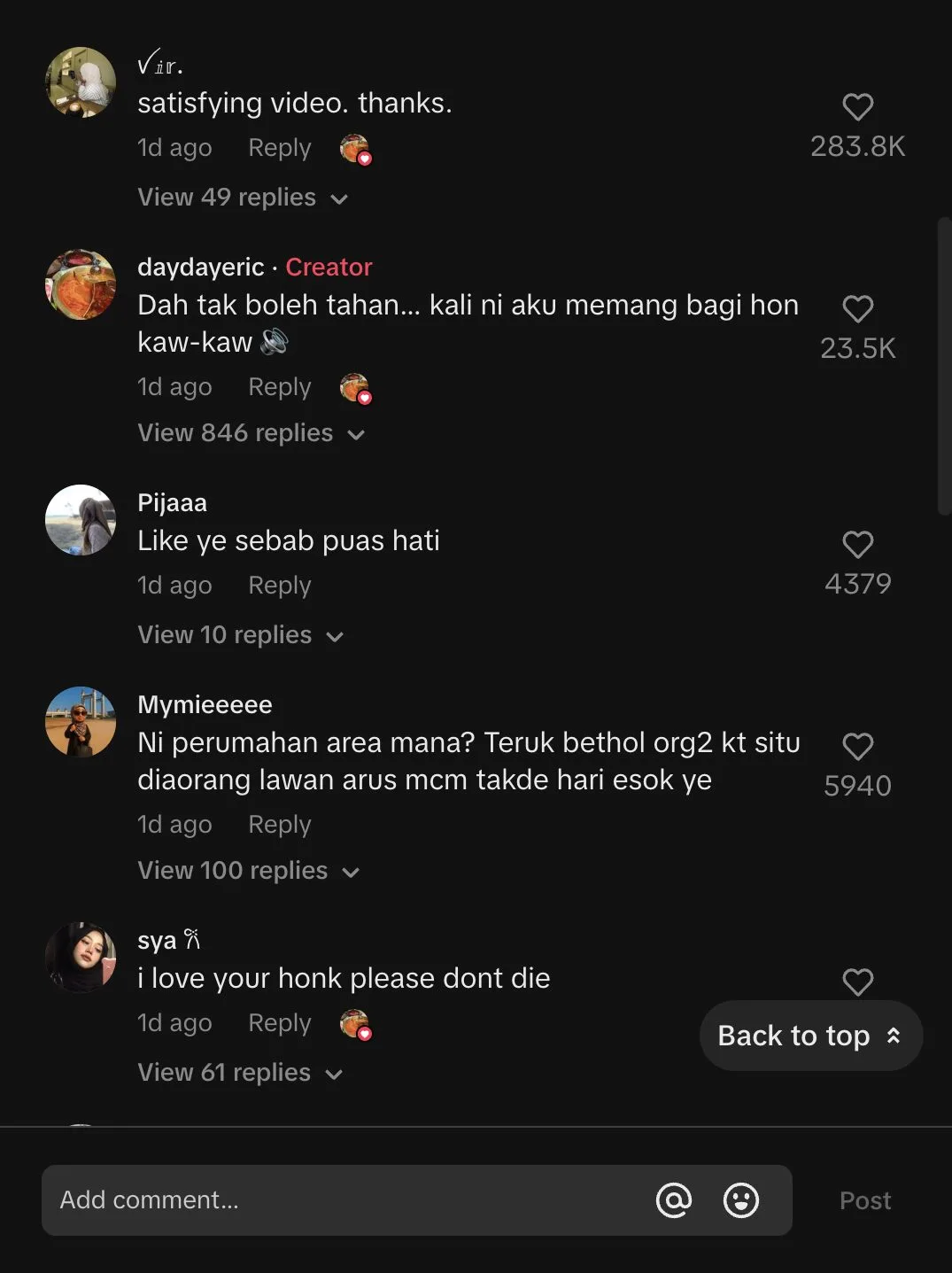This screenshot has height=1273, width=952.
Task: Reply to Pijaaa's comment
Action: tap(278, 585)
